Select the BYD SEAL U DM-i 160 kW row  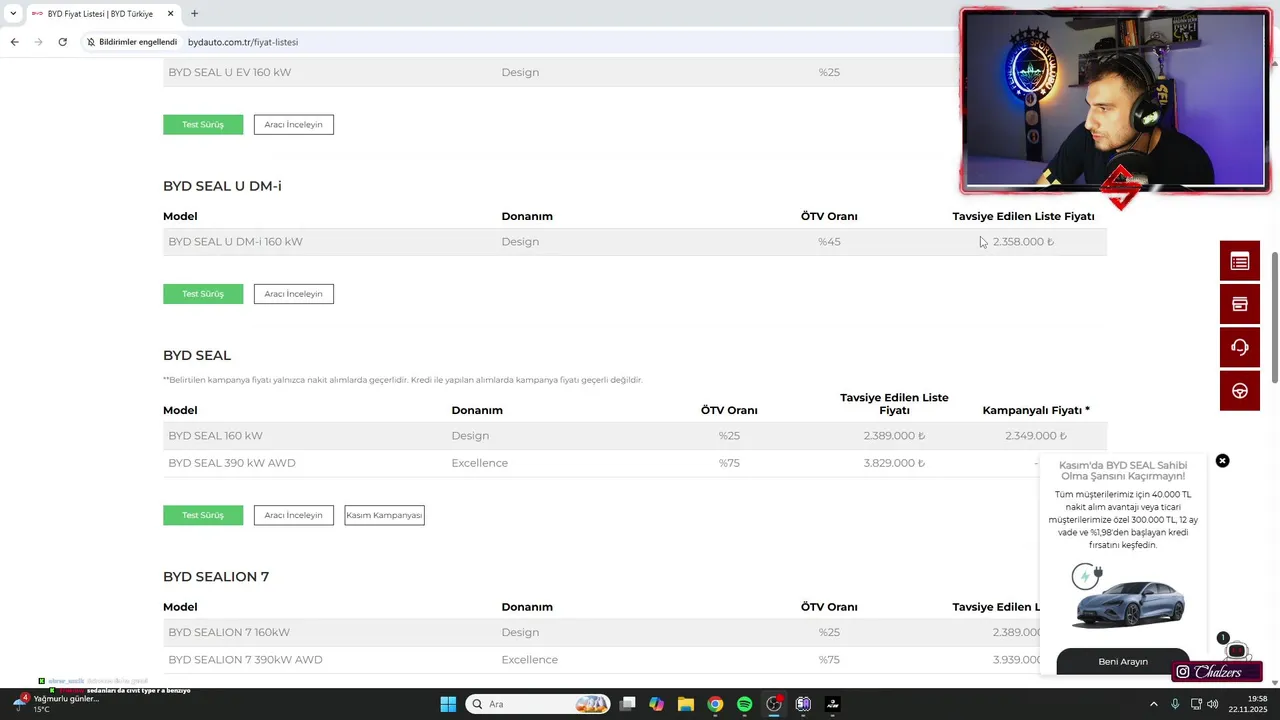[635, 242]
